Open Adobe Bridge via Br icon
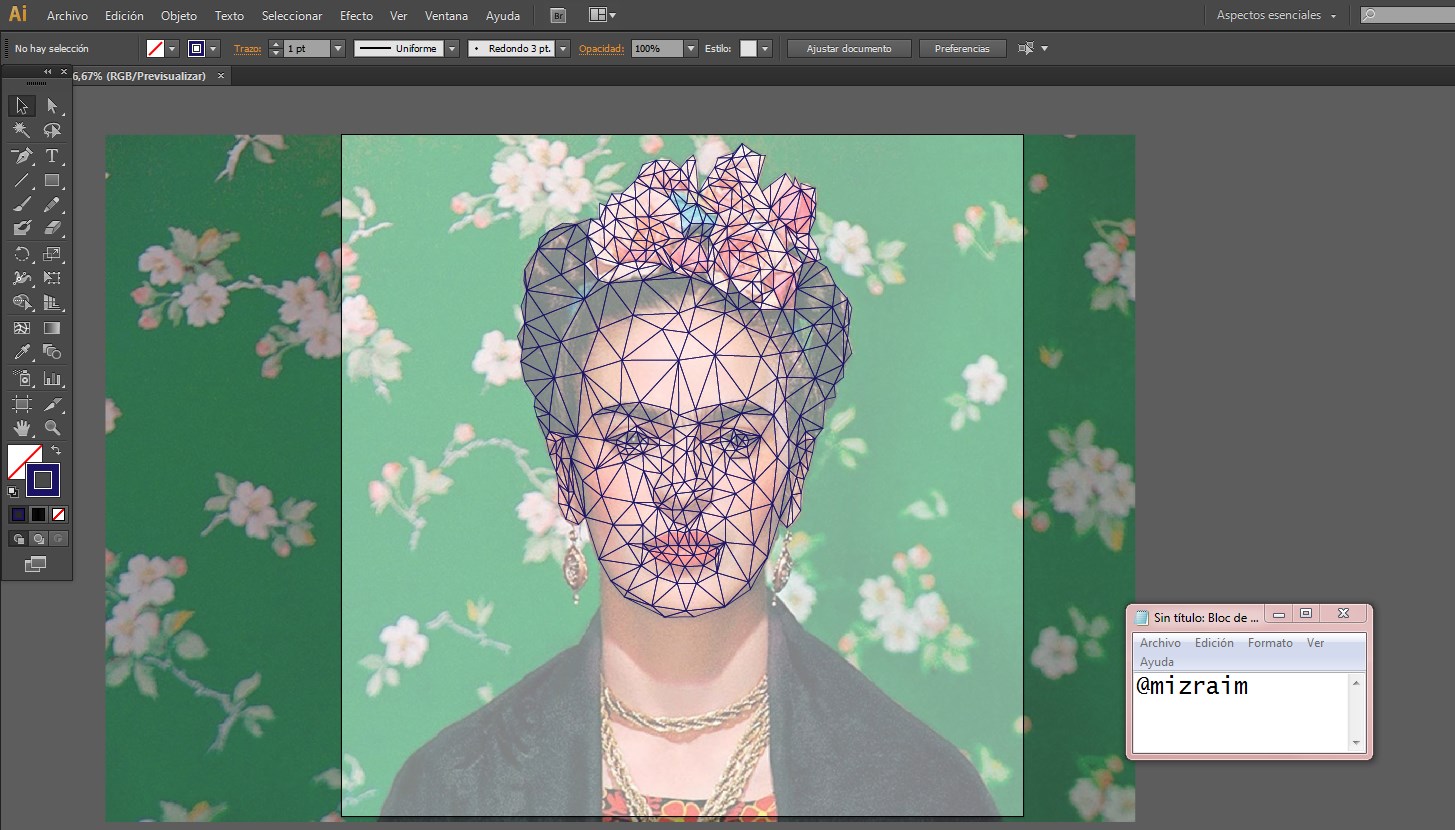The height and width of the screenshot is (830, 1455). 558,15
